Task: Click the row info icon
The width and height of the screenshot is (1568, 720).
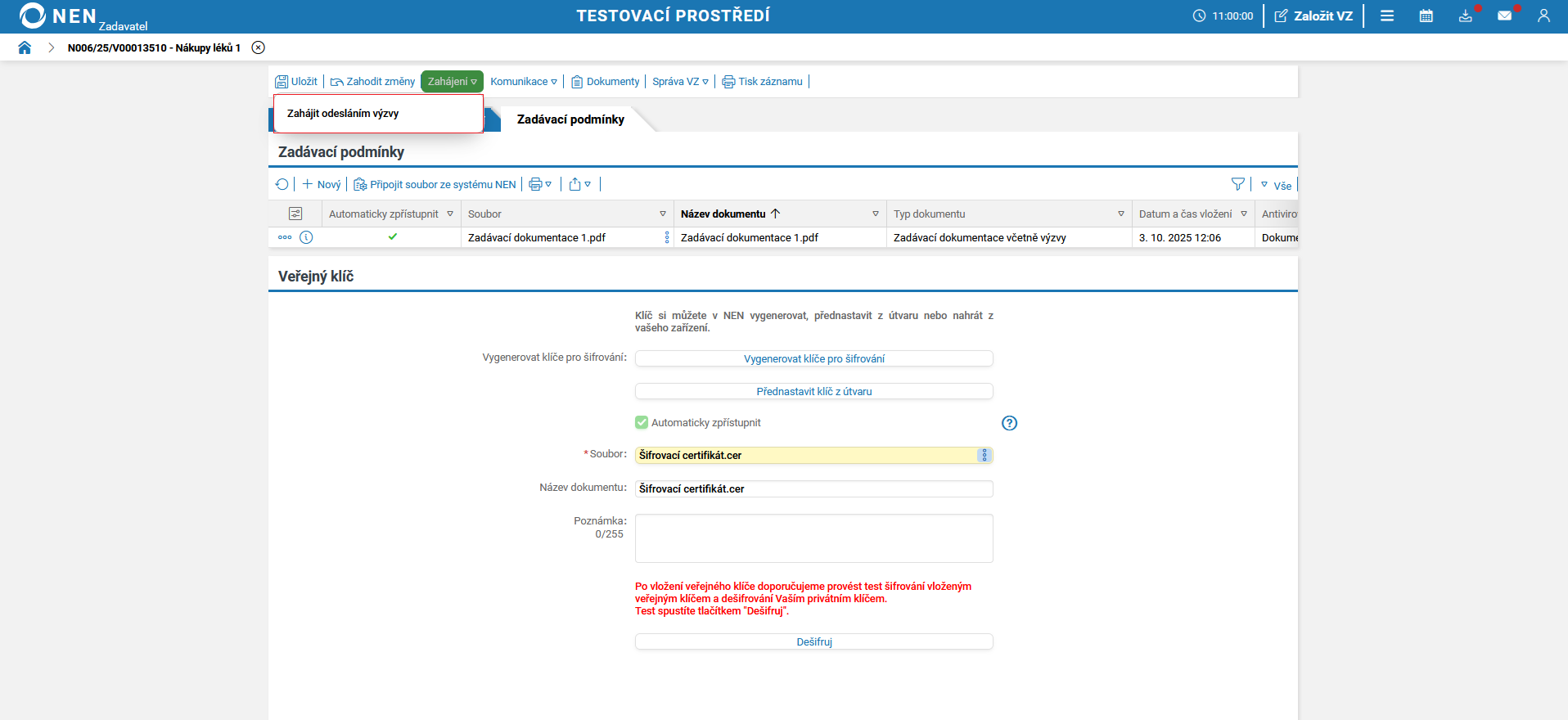Action: pos(306,237)
